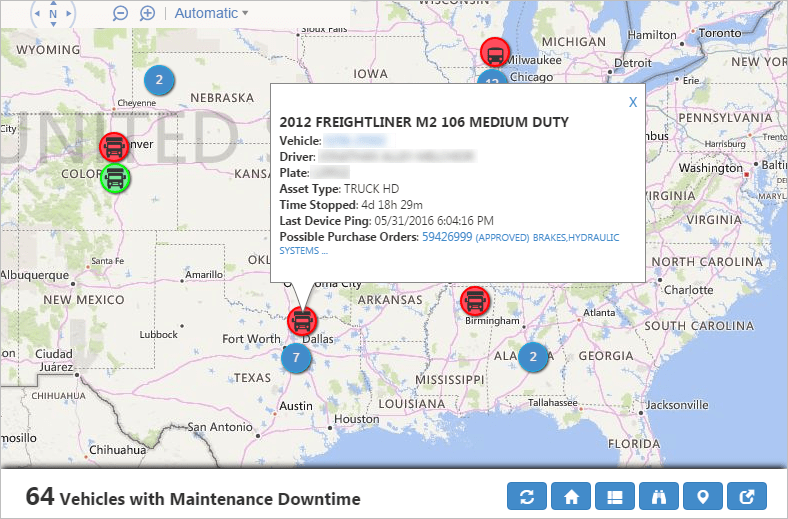This screenshot has height=519, width=788.
Task: Click Last Device Ping 05/31/2016 timestamp
Action: 434,221
